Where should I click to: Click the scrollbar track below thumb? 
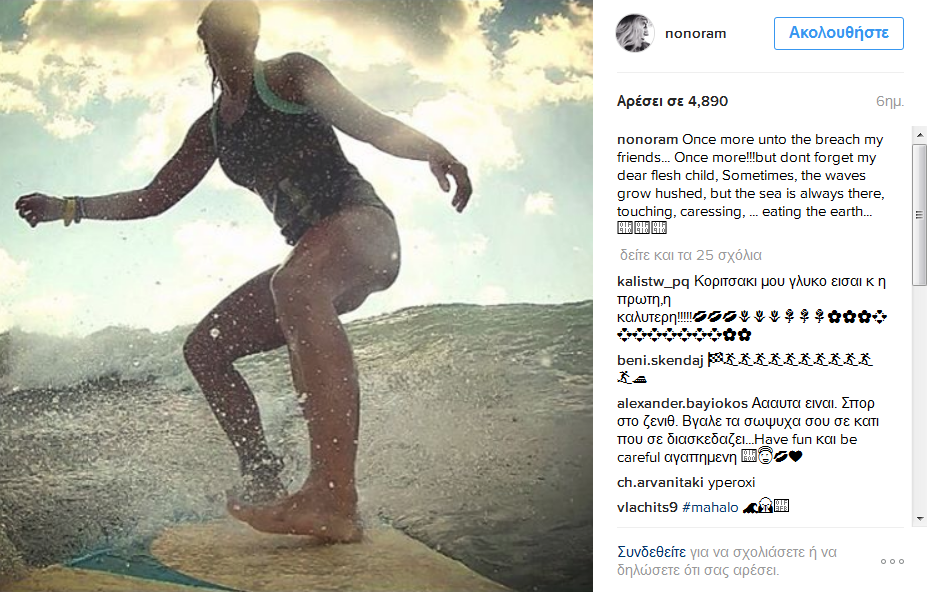coord(919,398)
